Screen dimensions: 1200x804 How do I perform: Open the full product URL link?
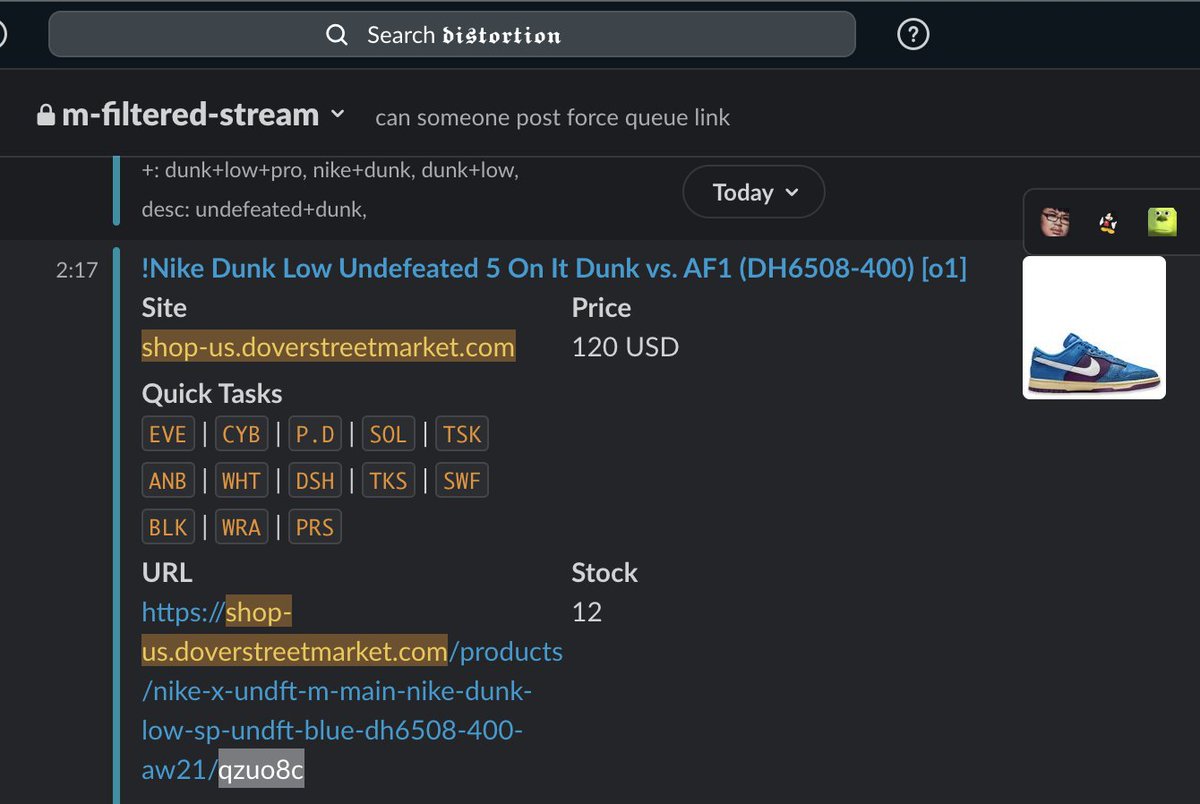point(352,690)
